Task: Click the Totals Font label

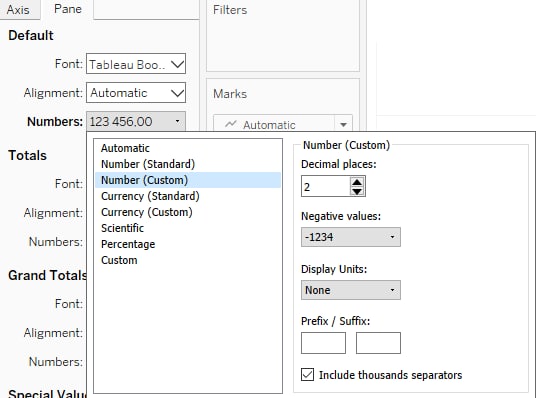Action: click(x=69, y=184)
